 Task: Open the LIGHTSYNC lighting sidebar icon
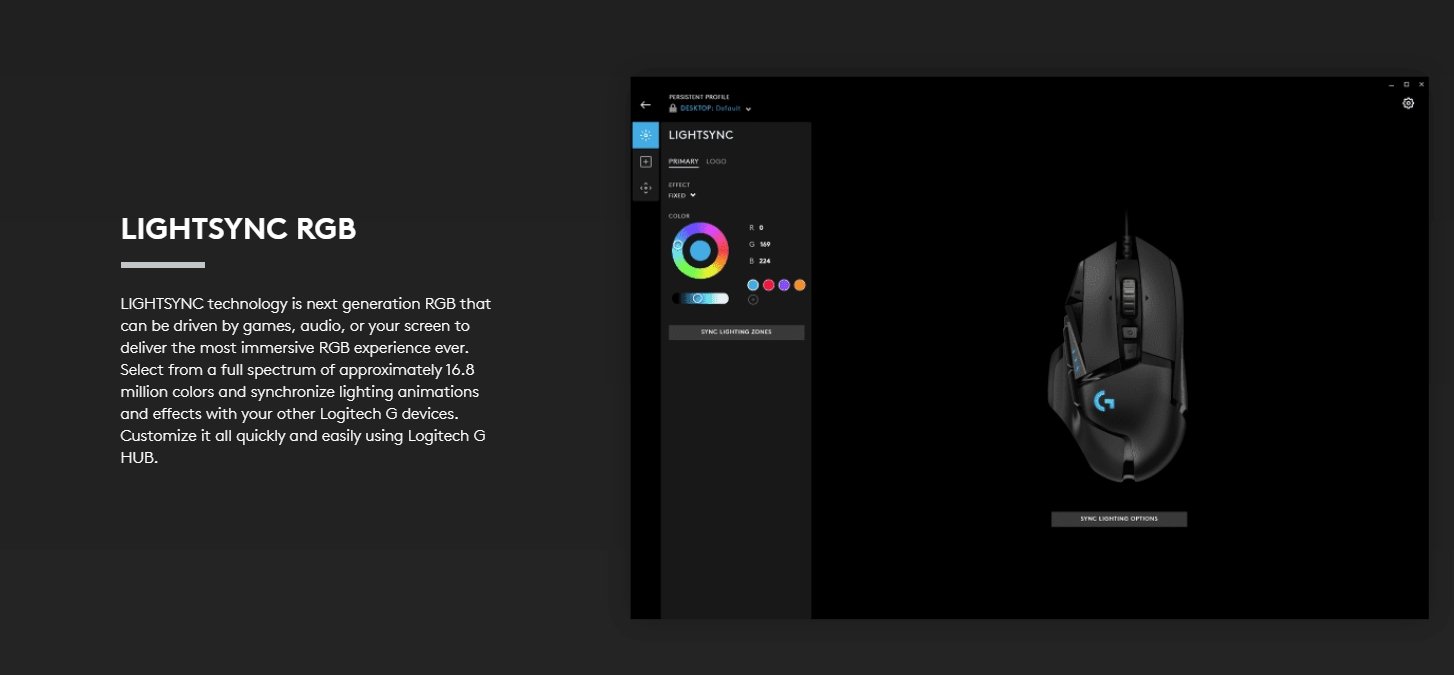coord(646,135)
